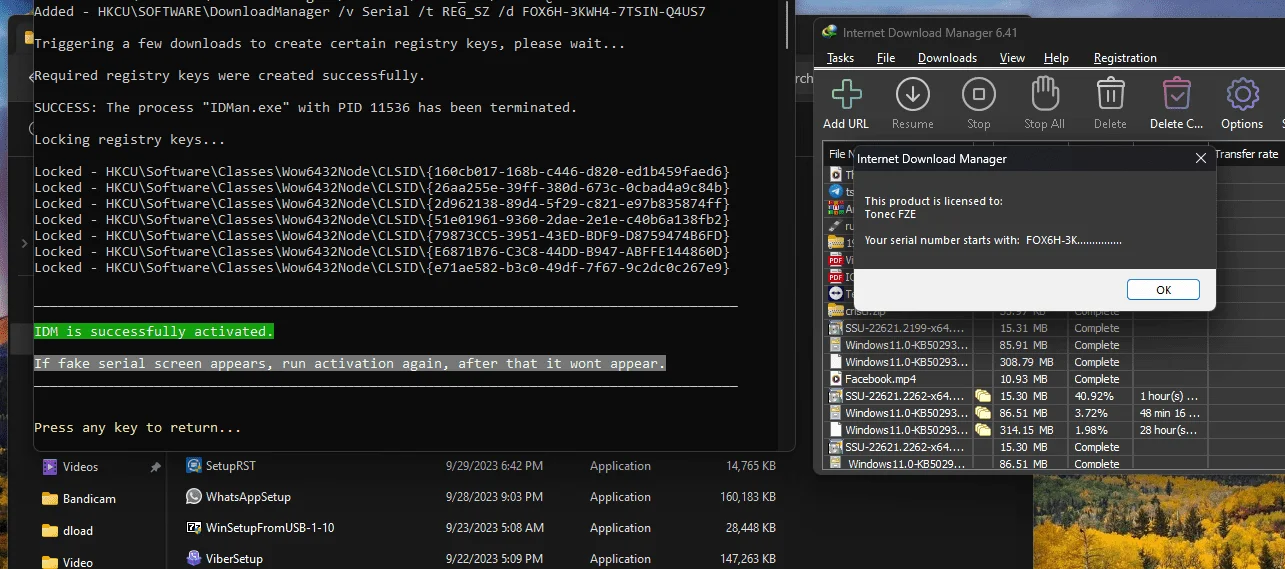Screen dimensions: 1285x569
Task: Click the Bandicam folder icon in the sidebar
Action: 50,498
